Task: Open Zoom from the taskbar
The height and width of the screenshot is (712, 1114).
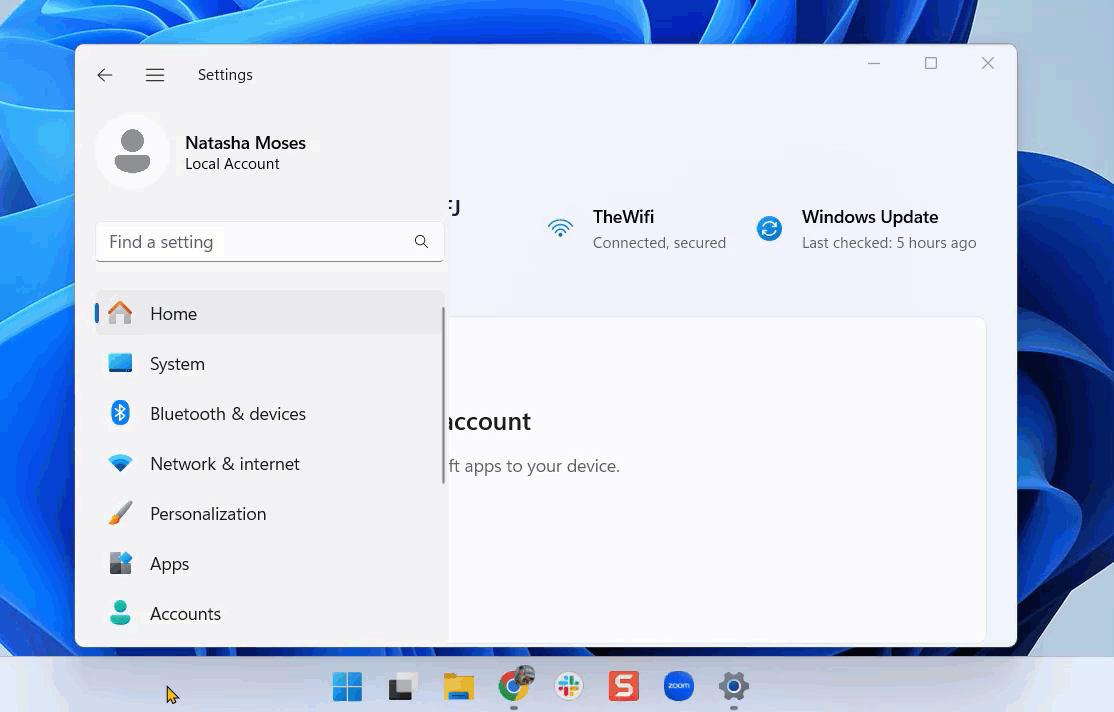Action: (678, 686)
